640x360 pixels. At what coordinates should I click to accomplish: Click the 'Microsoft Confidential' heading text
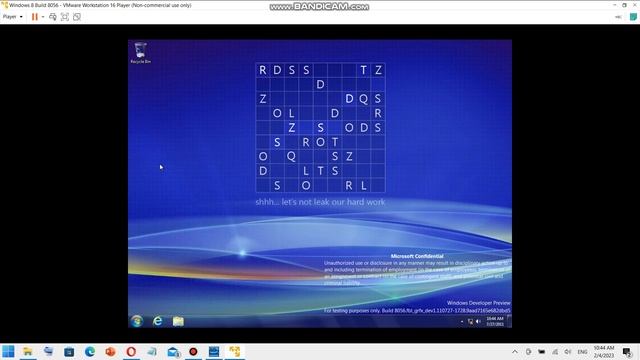[417, 256]
